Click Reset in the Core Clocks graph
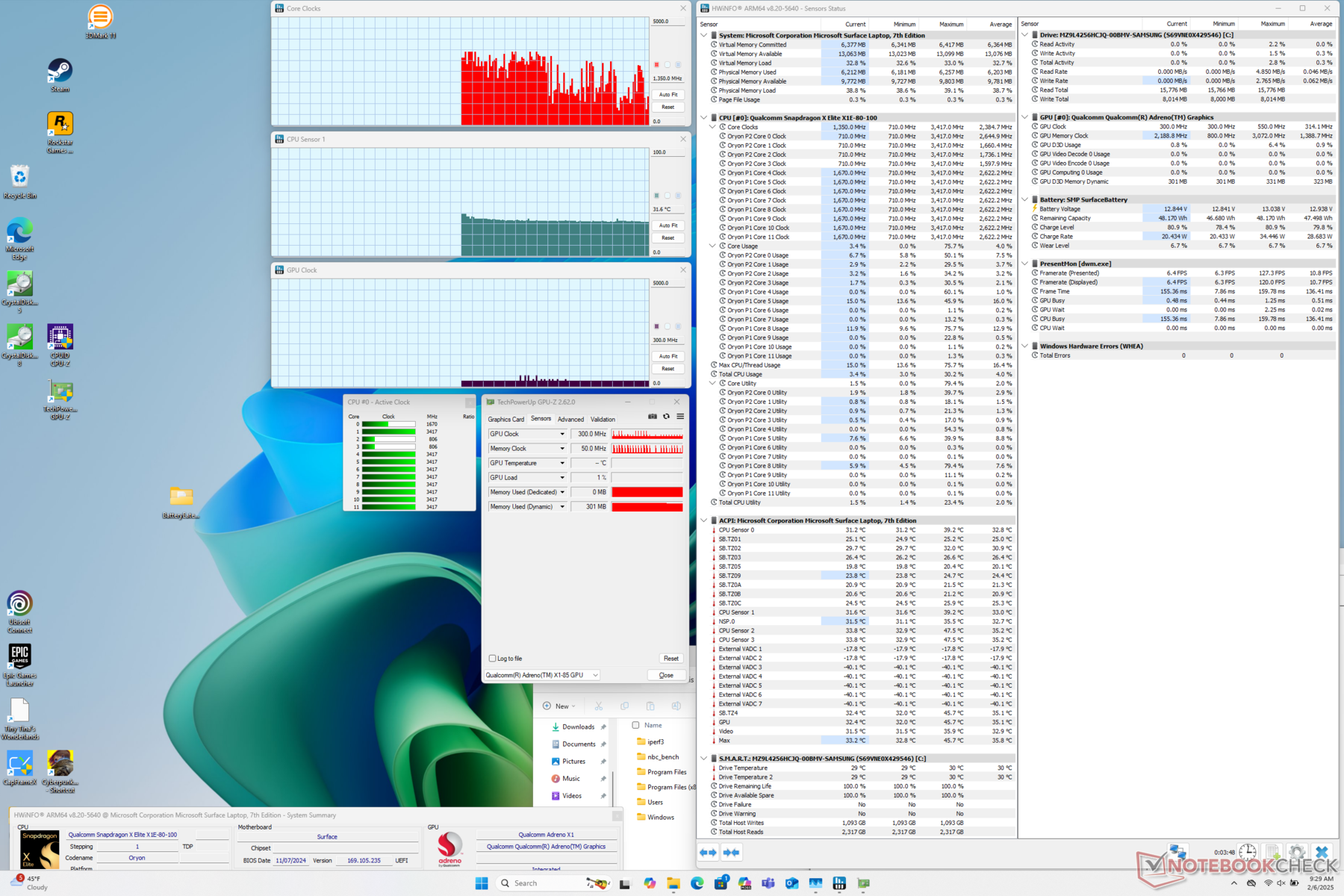 (x=668, y=108)
